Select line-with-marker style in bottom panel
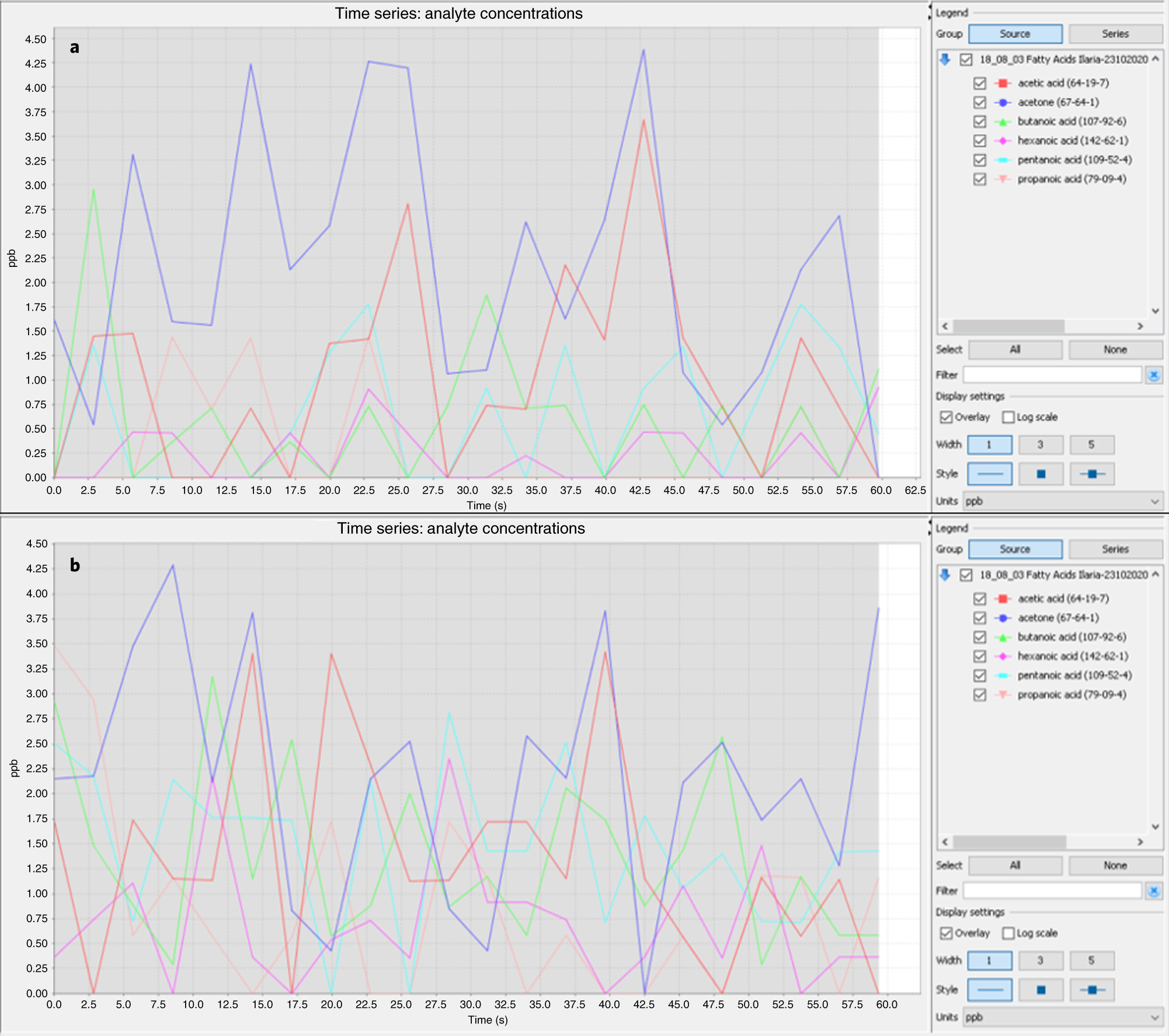The width and height of the screenshot is (1169, 1036). pyautogui.click(x=1092, y=989)
